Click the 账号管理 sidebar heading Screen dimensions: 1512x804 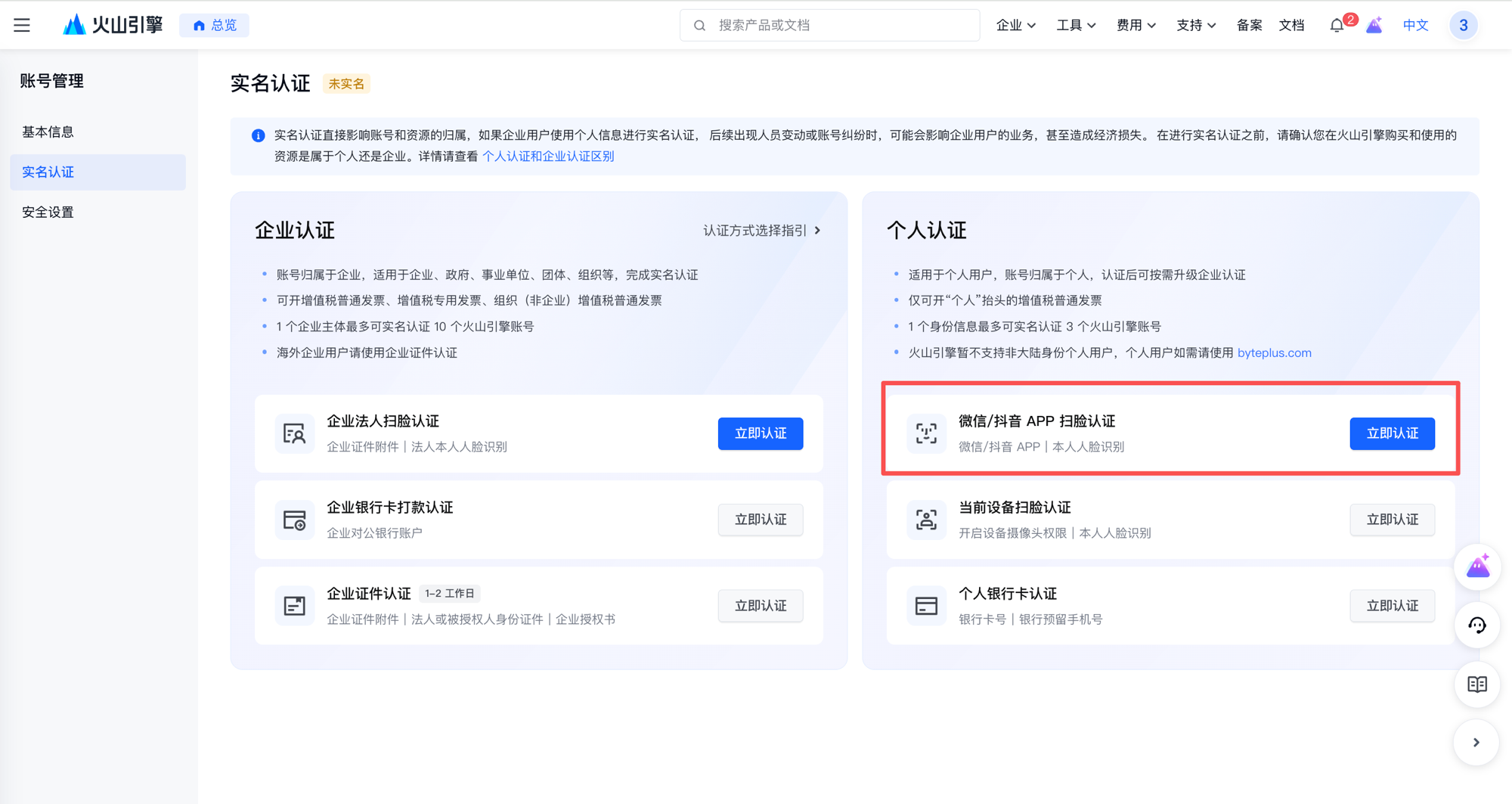click(51, 81)
